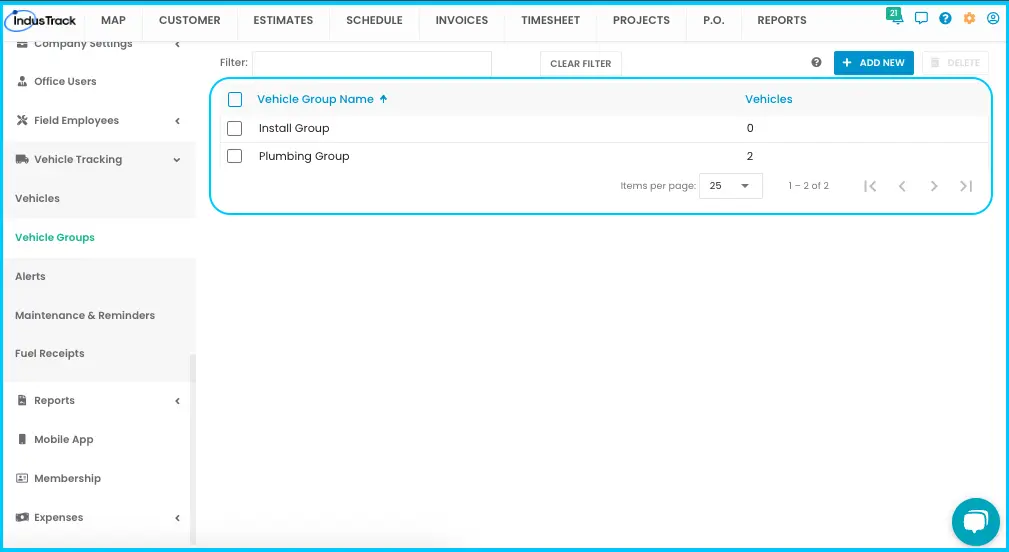This screenshot has height=552, width=1009.
Task: Collapse the Vehicle Tracking chevron
Action: [176, 160]
